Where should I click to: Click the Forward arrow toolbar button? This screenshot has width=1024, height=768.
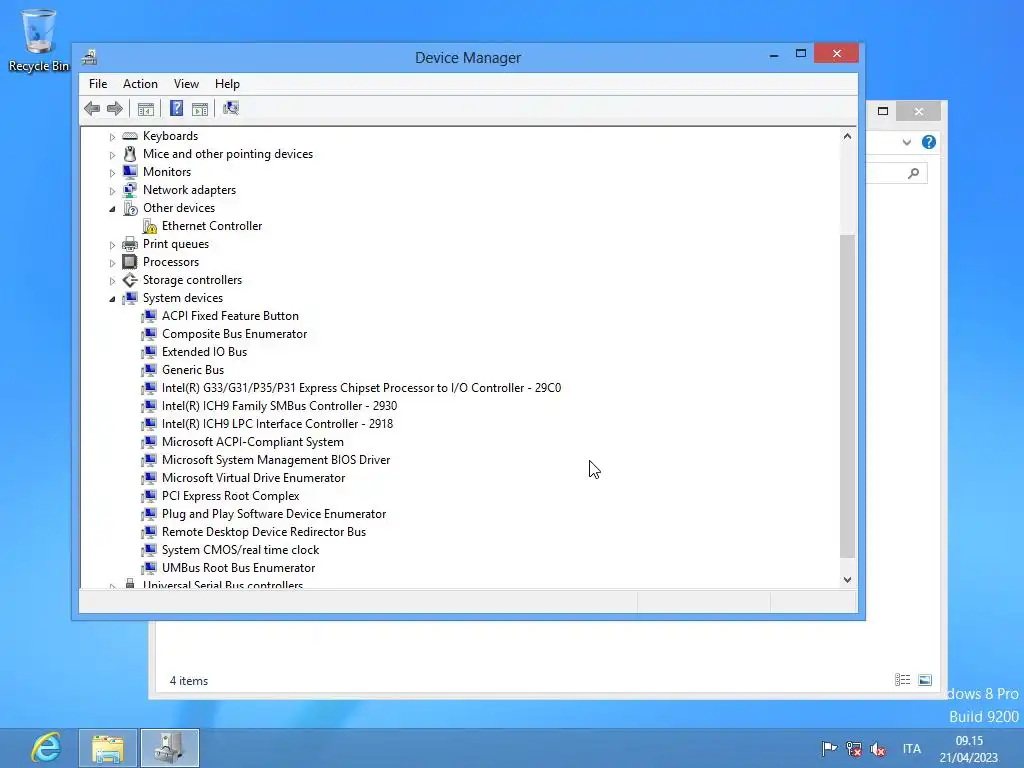click(x=115, y=108)
